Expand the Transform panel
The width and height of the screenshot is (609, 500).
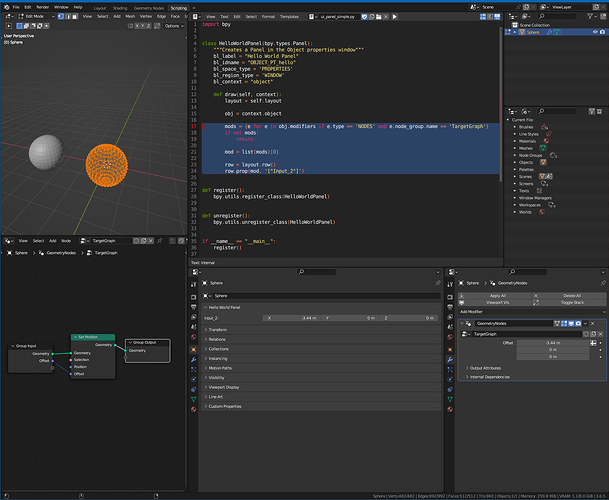pos(321,329)
